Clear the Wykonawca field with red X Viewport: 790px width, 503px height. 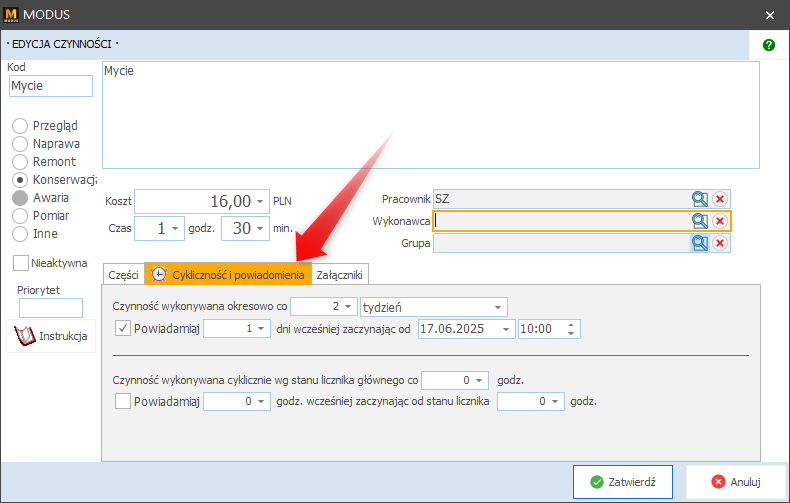(720, 221)
